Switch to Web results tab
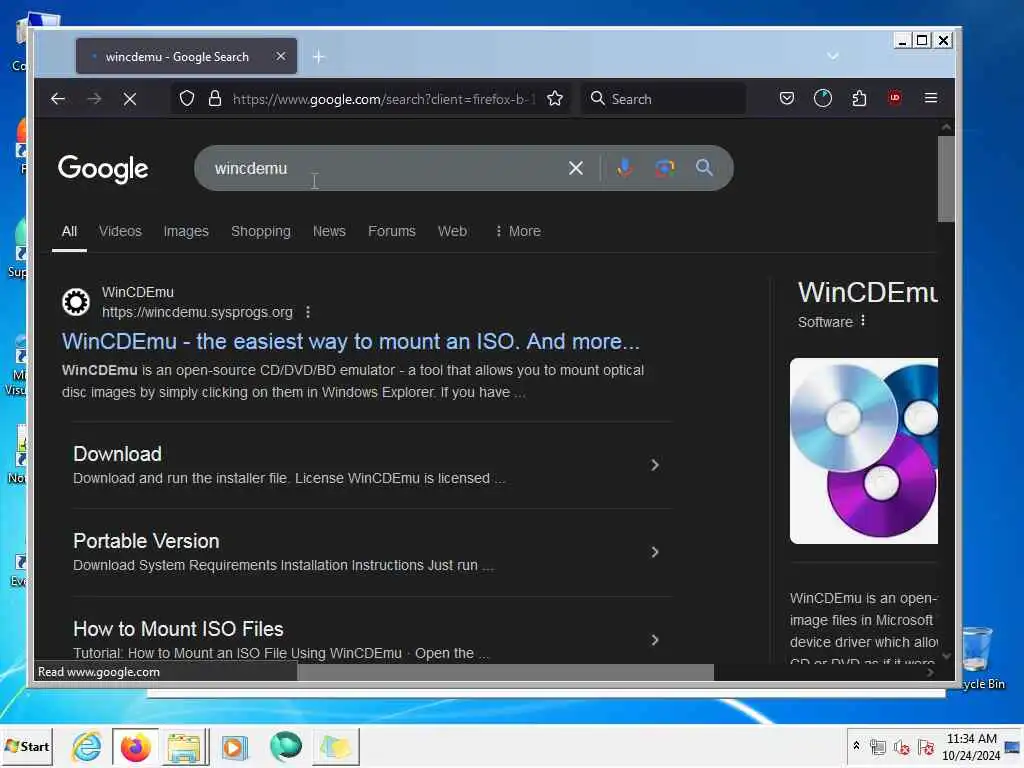The height and width of the screenshot is (768, 1024). [452, 231]
